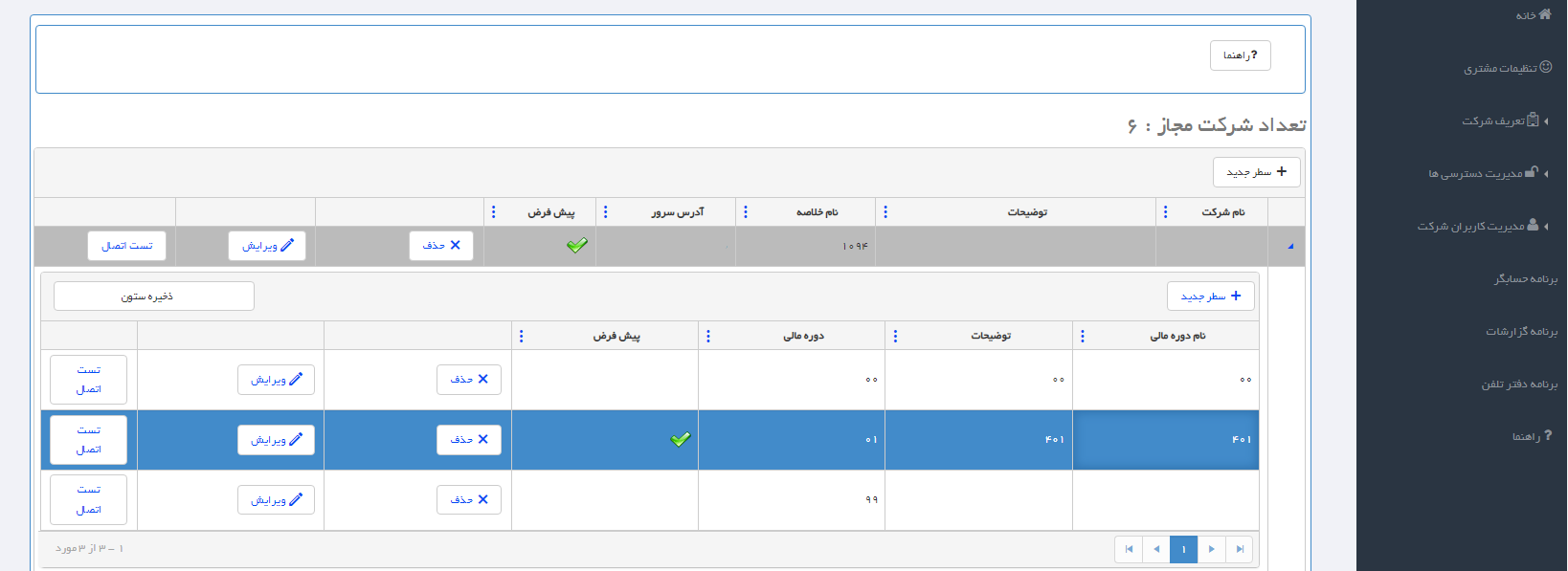Delete company 1094 with حذف button
Viewport: 1568px width, 571px height.
pos(441,246)
